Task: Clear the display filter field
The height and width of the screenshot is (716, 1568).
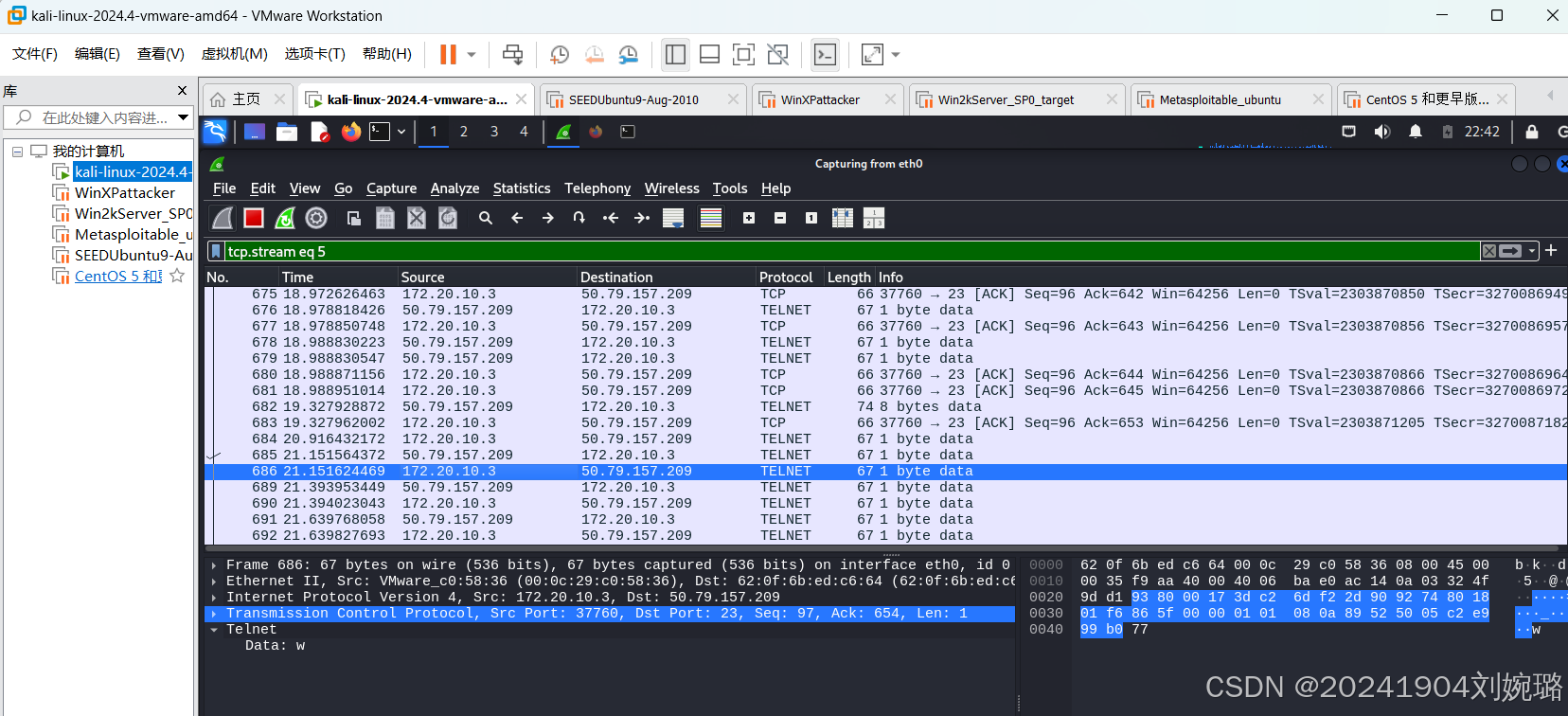Action: point(1489,251)
